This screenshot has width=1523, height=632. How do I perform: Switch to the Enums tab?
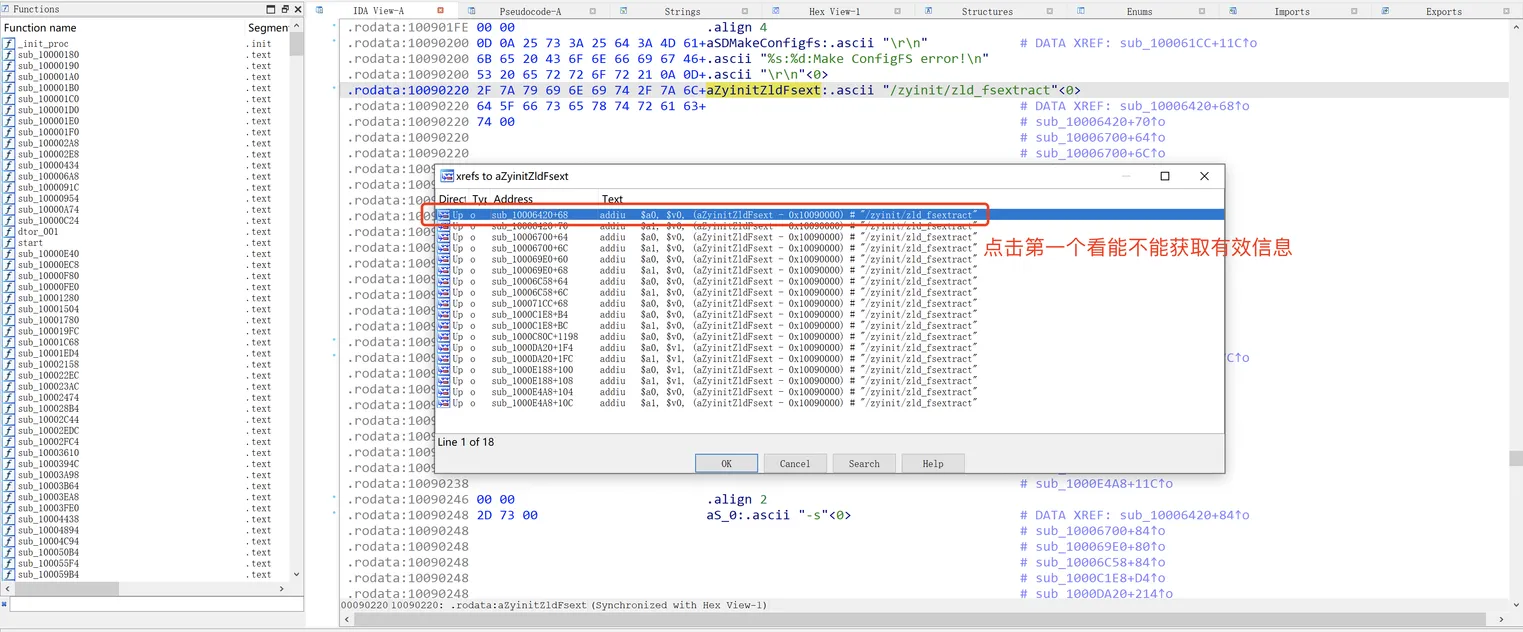tap(1139, 11)
